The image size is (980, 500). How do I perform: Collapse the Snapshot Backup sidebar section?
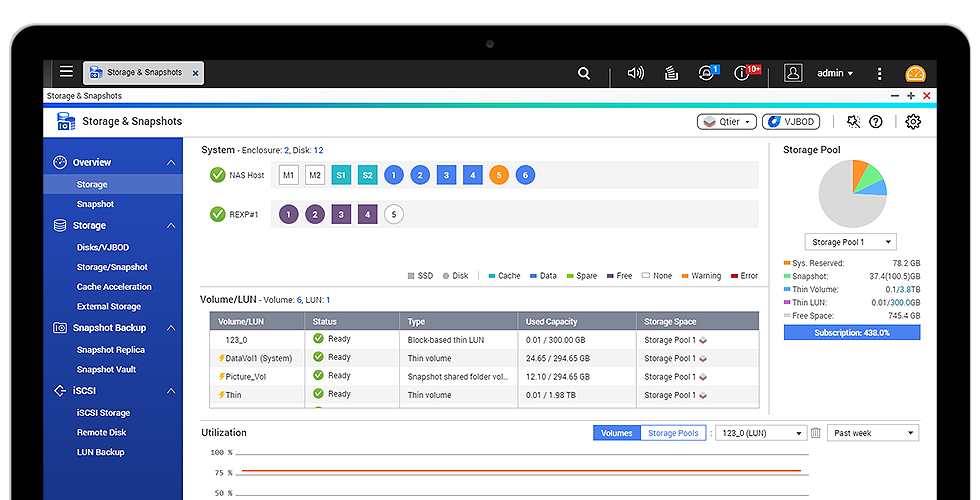(x=171, y=328)
